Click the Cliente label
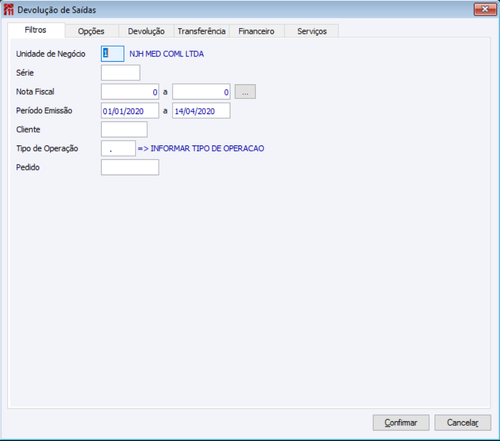The height and width of the screenshot is (441, 500). (28, 130)
